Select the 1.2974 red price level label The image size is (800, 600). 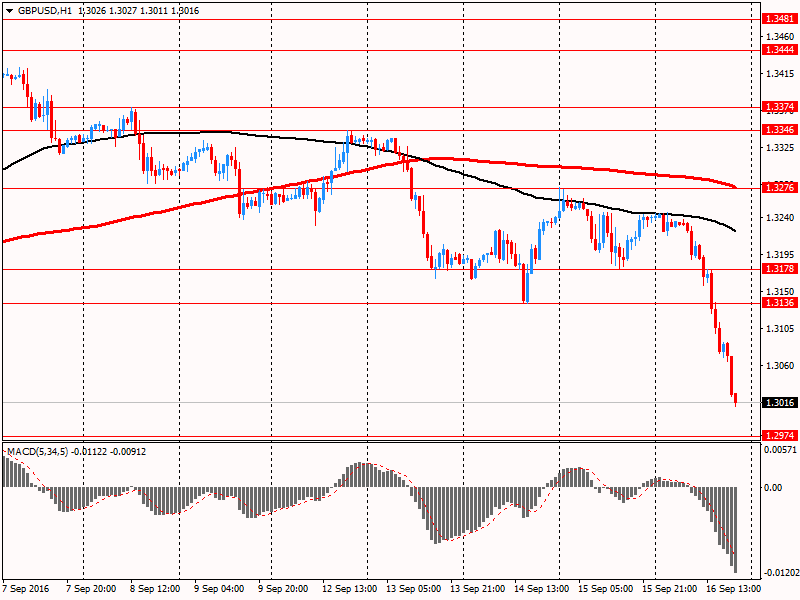[779, 436]
